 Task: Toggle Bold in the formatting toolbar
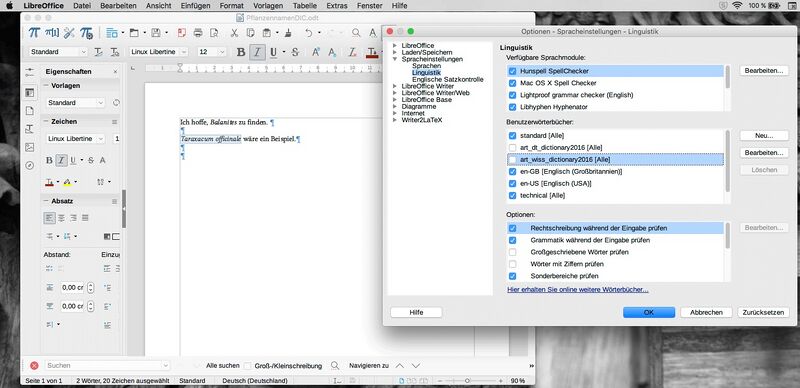tap(241, 52)
